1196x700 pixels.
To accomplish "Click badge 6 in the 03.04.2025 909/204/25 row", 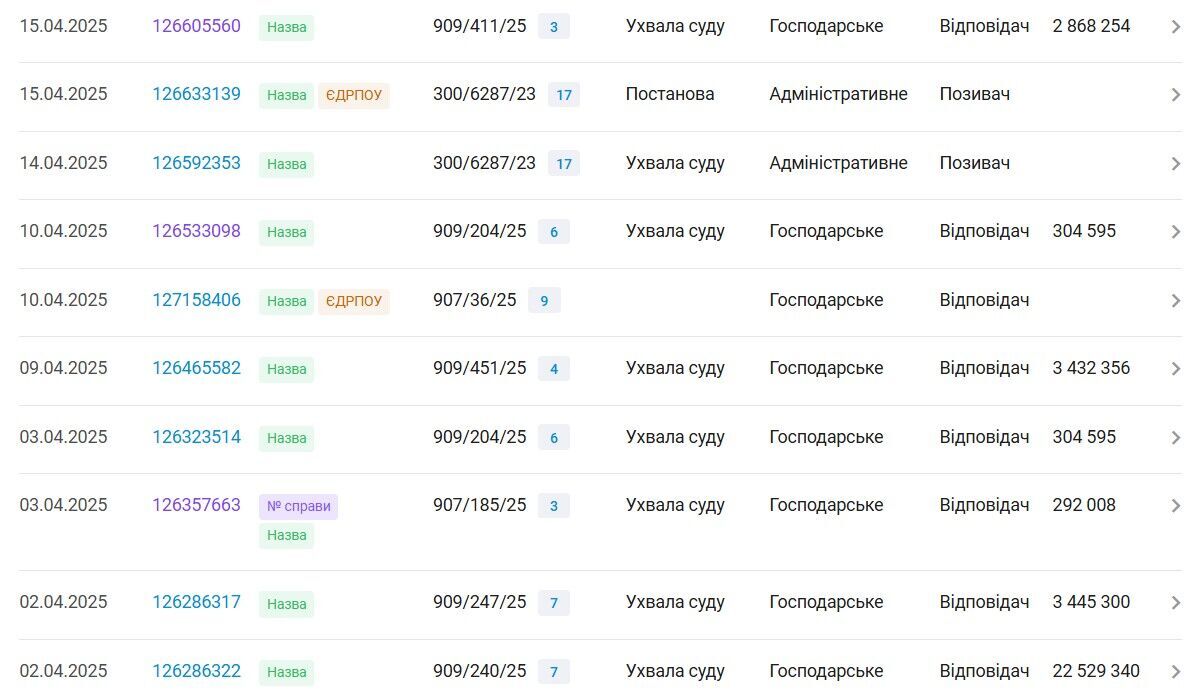I will tap(554, 438).
